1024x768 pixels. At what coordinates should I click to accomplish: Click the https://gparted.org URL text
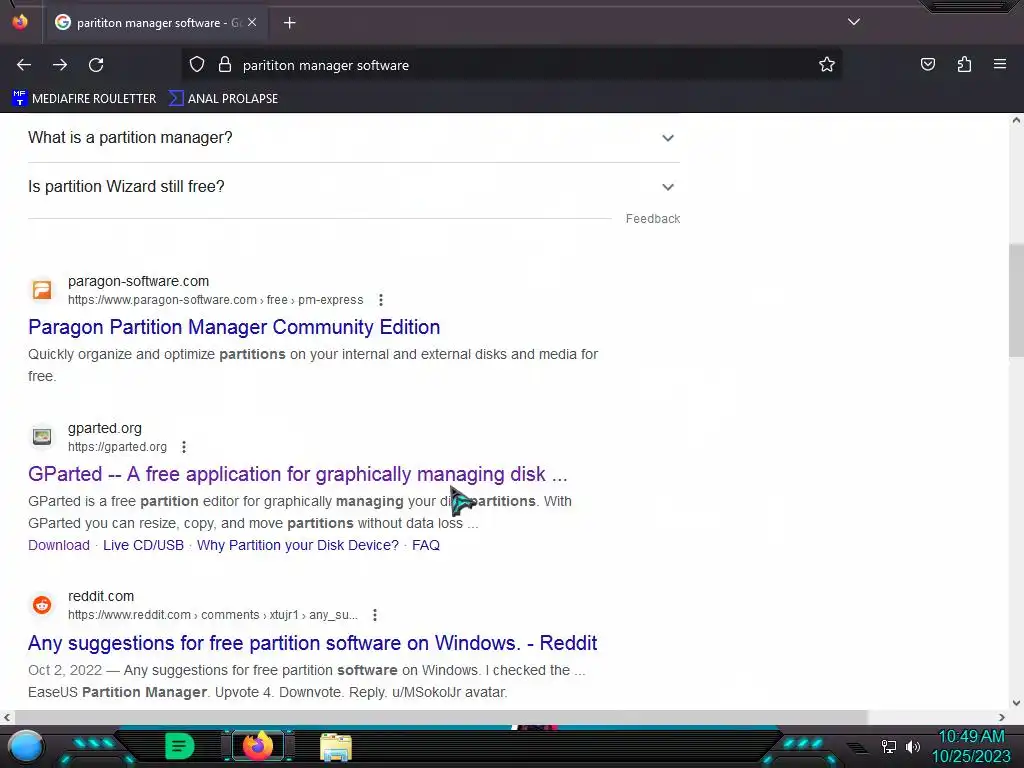coord(118,447)
